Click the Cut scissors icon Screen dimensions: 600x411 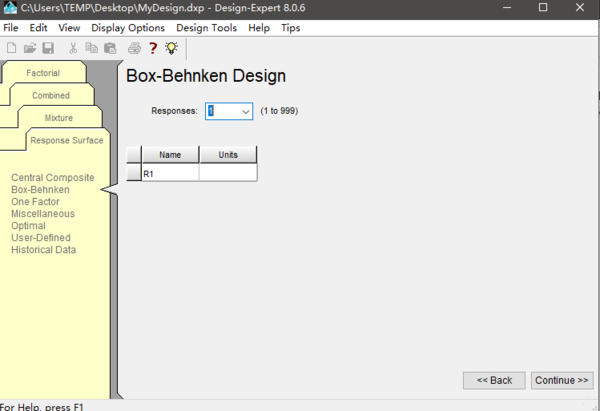point(74,48)
